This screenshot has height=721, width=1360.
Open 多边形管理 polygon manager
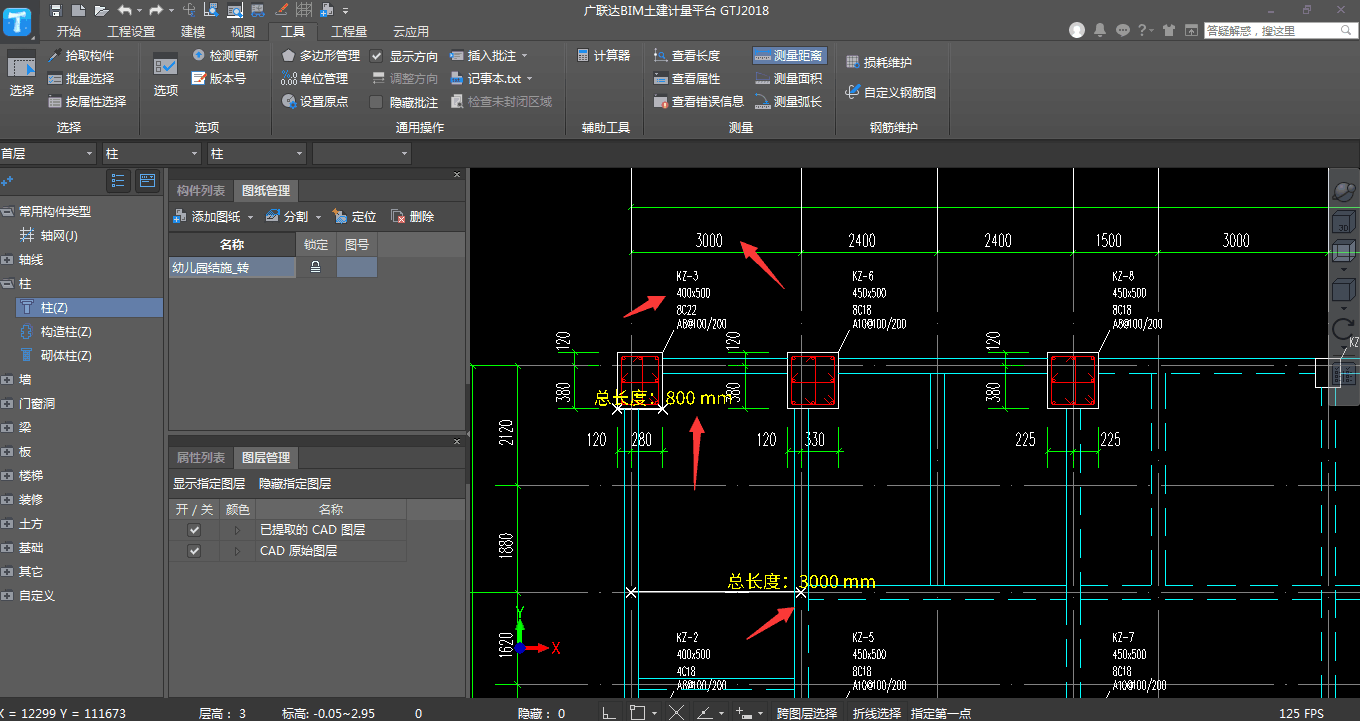(x=320, y=56)
